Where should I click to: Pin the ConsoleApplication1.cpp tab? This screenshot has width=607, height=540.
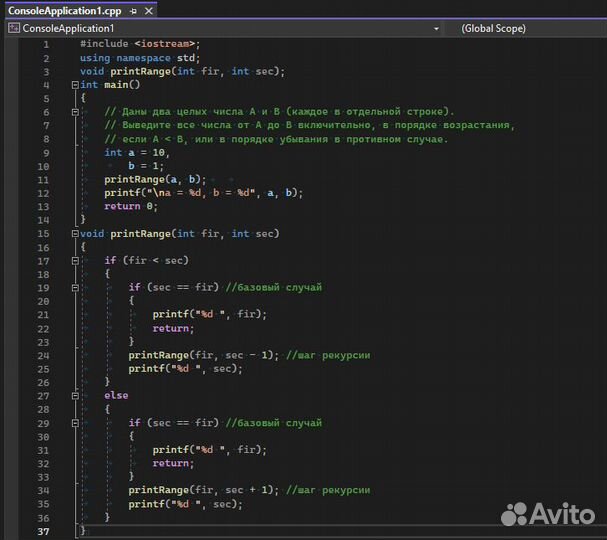click(134, 11)
